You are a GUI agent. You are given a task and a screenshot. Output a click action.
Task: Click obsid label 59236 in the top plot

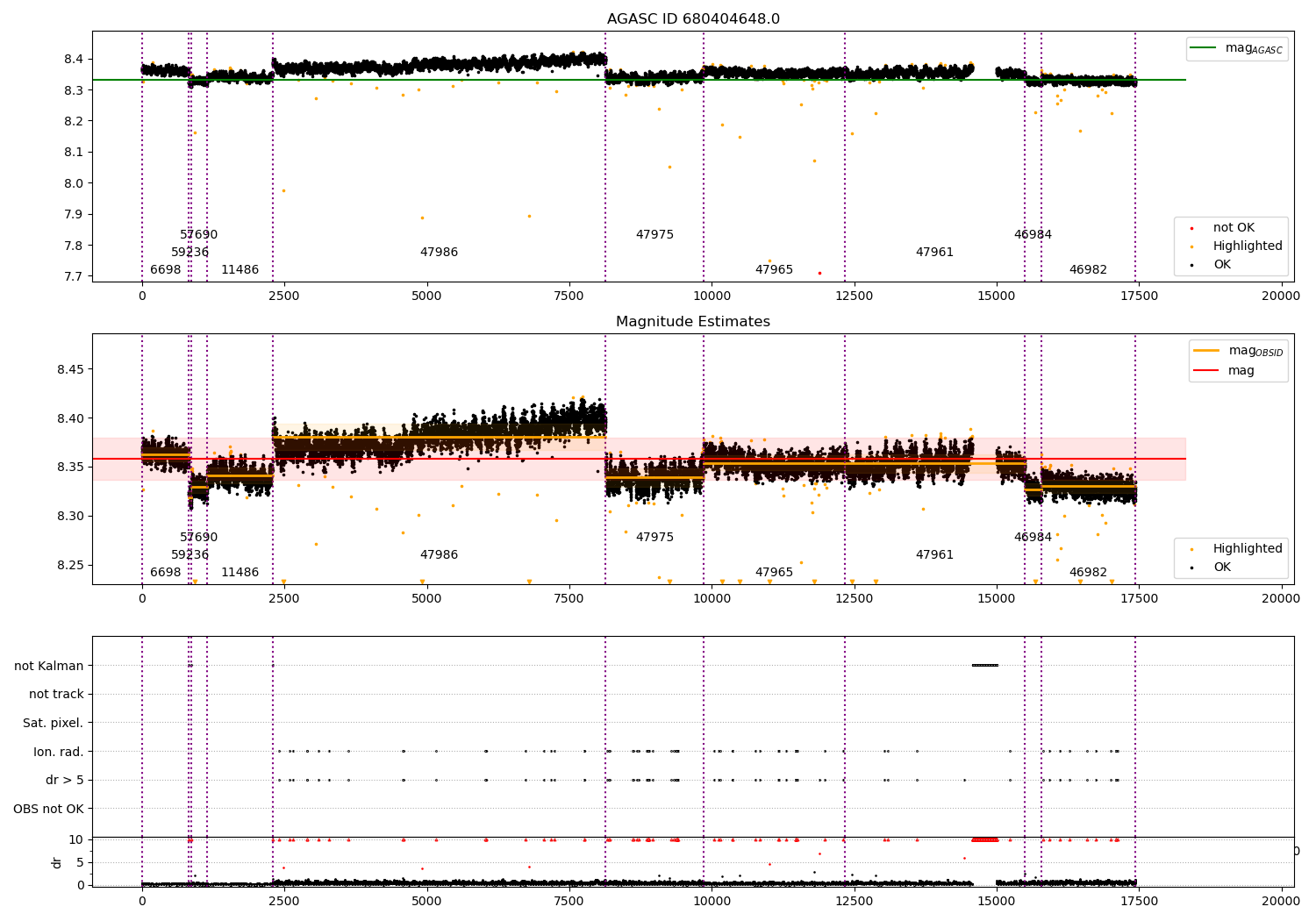point(190,253)
